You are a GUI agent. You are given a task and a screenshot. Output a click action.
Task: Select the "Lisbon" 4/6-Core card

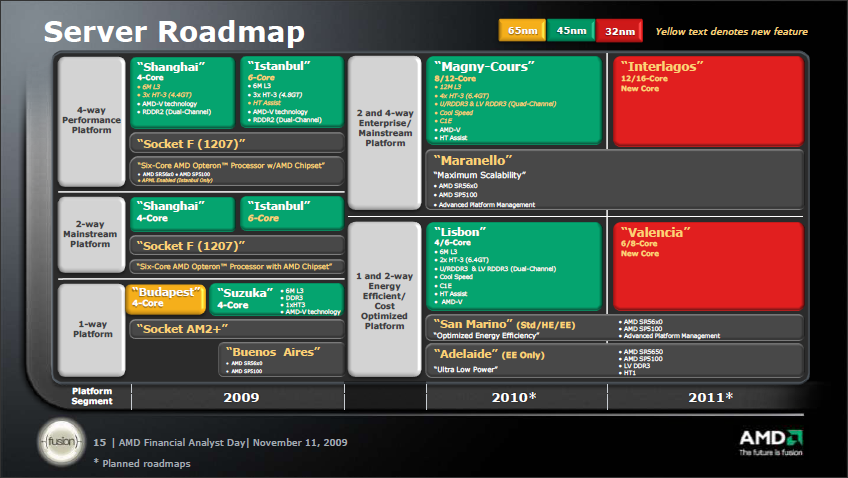tap(514, 267)
